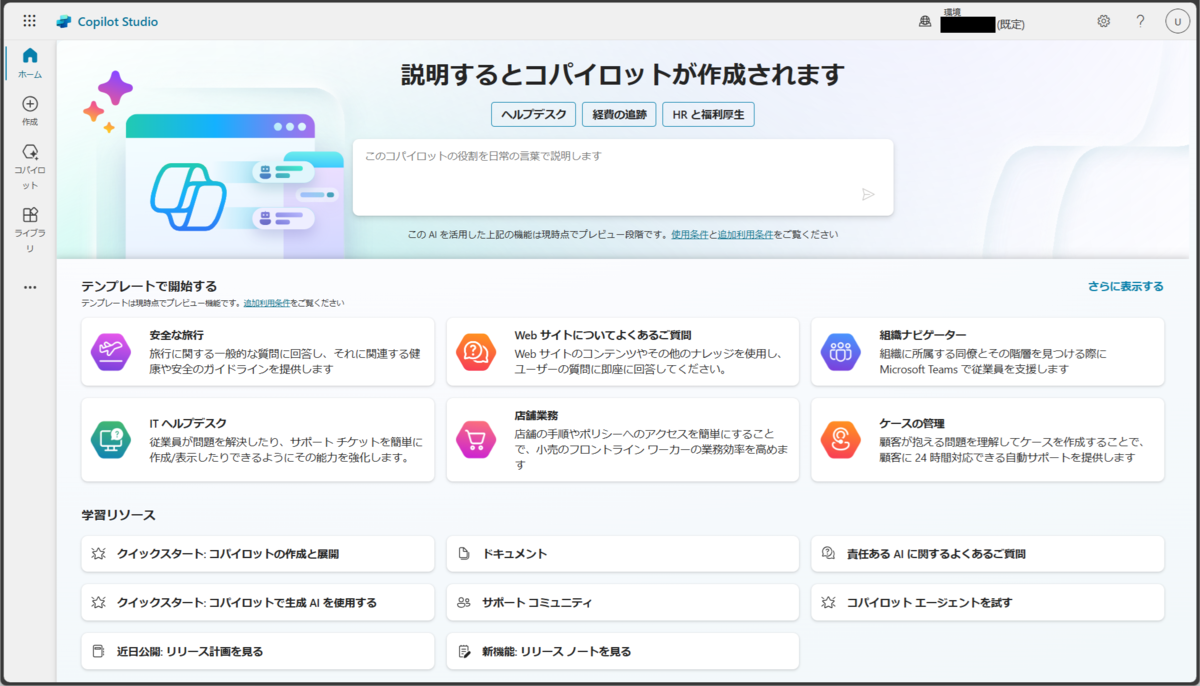This screenshot has height=686, width=1200.
Task: Open the ドキュメント resource label
Action: click(x=515, y=553)
